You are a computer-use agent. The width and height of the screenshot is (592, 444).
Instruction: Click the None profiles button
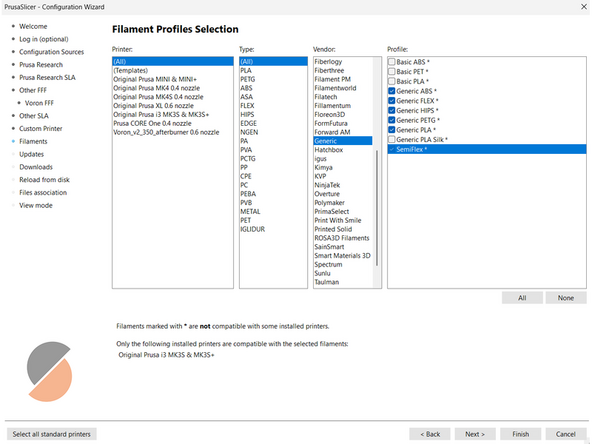click(x=566, y=298)
